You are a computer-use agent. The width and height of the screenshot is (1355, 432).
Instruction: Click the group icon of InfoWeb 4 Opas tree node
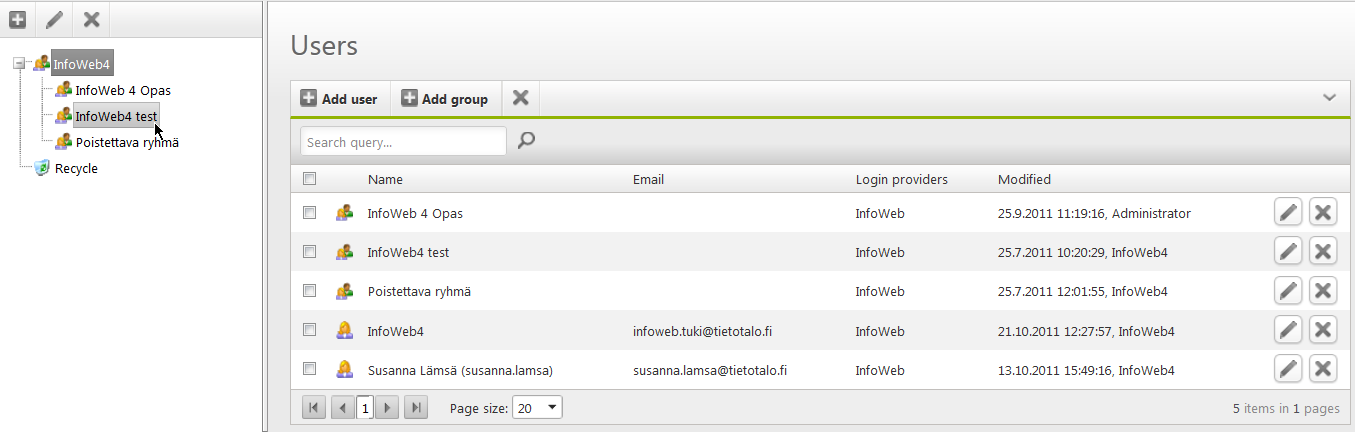point(64,90)
